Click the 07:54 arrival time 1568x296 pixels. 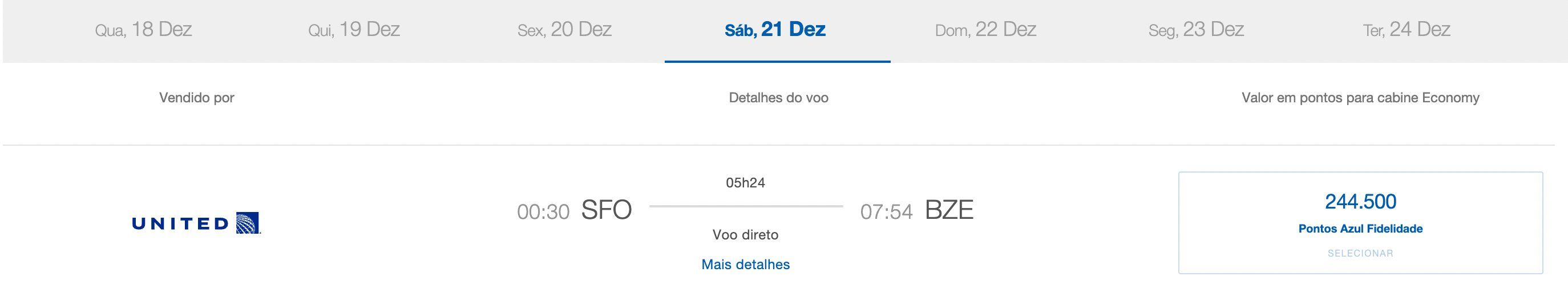pos(886,212)
